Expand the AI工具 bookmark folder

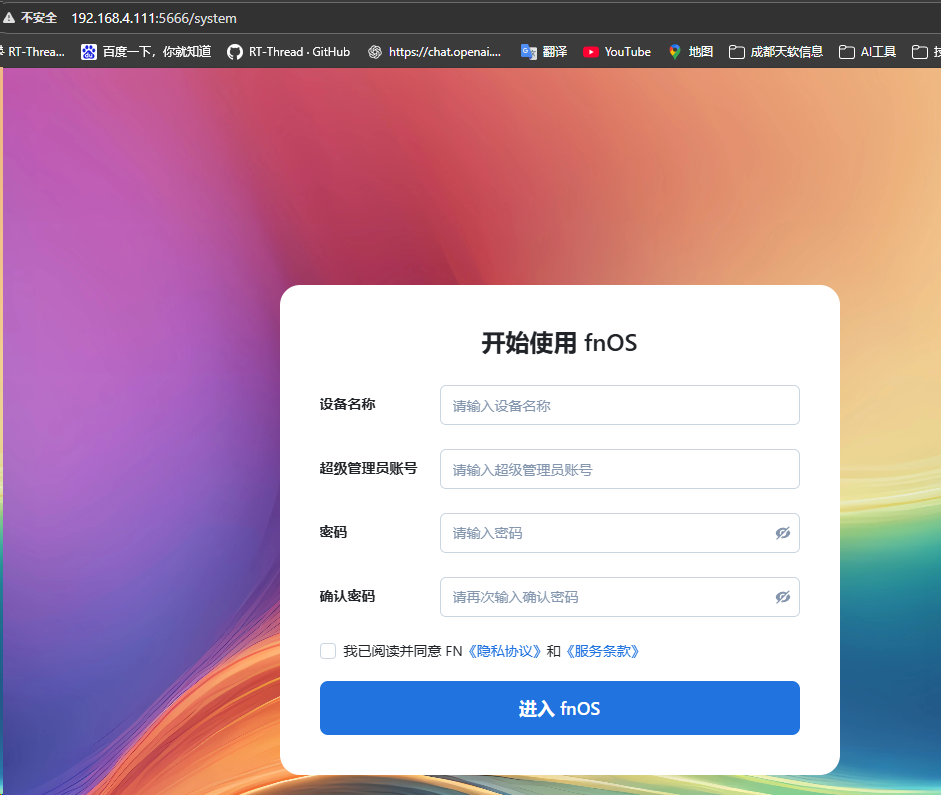pyautogui.click(x=868, y=52)
